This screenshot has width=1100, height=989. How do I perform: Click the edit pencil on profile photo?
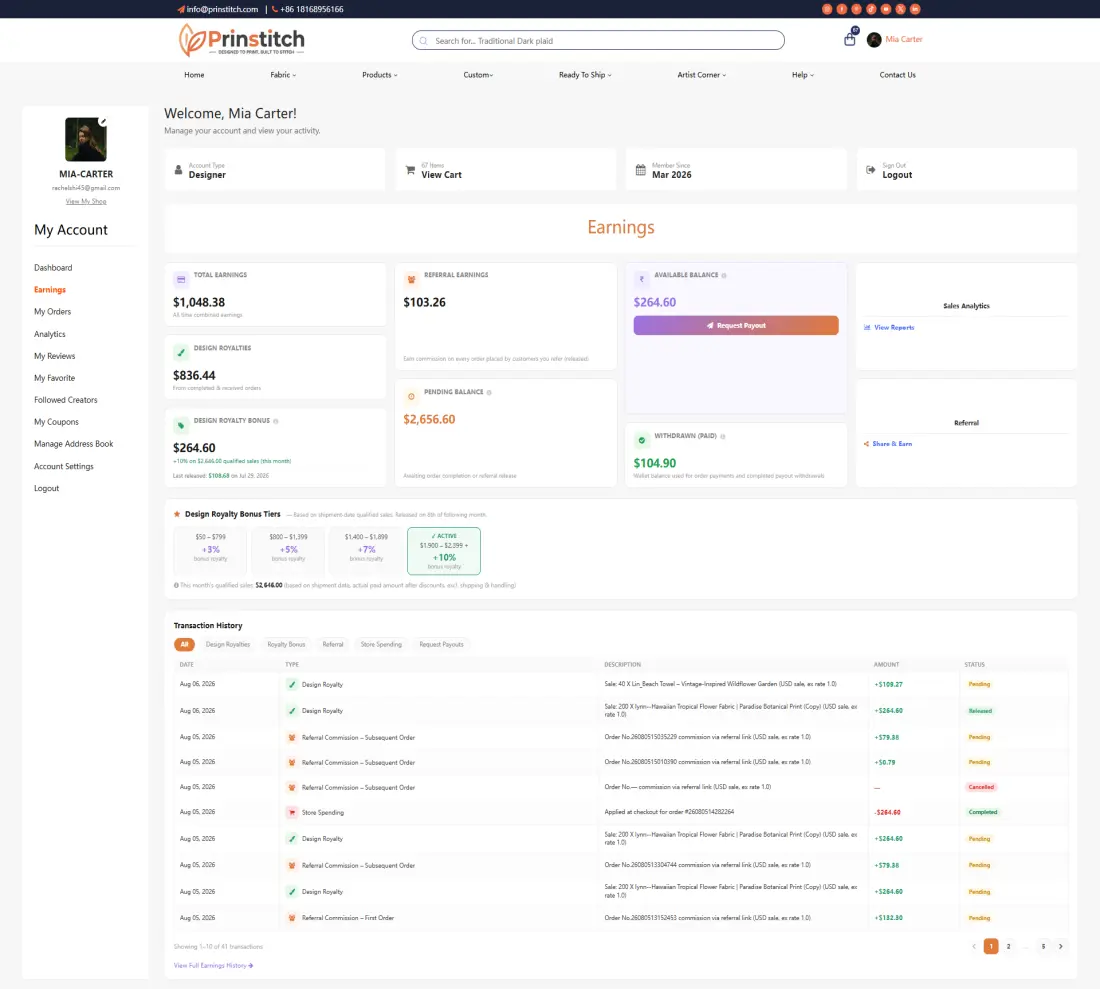coord(103,121)
